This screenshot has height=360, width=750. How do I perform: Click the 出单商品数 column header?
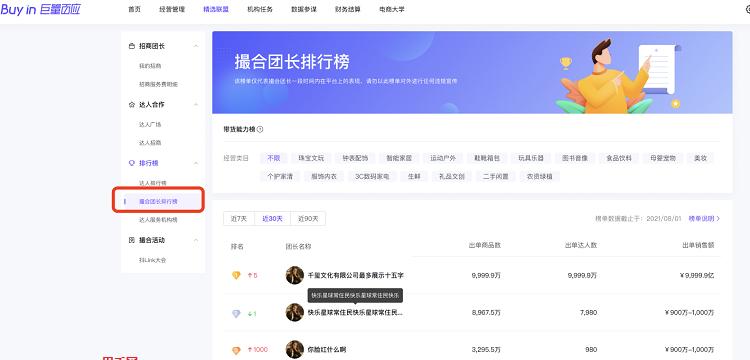click(x=485, y=245)
